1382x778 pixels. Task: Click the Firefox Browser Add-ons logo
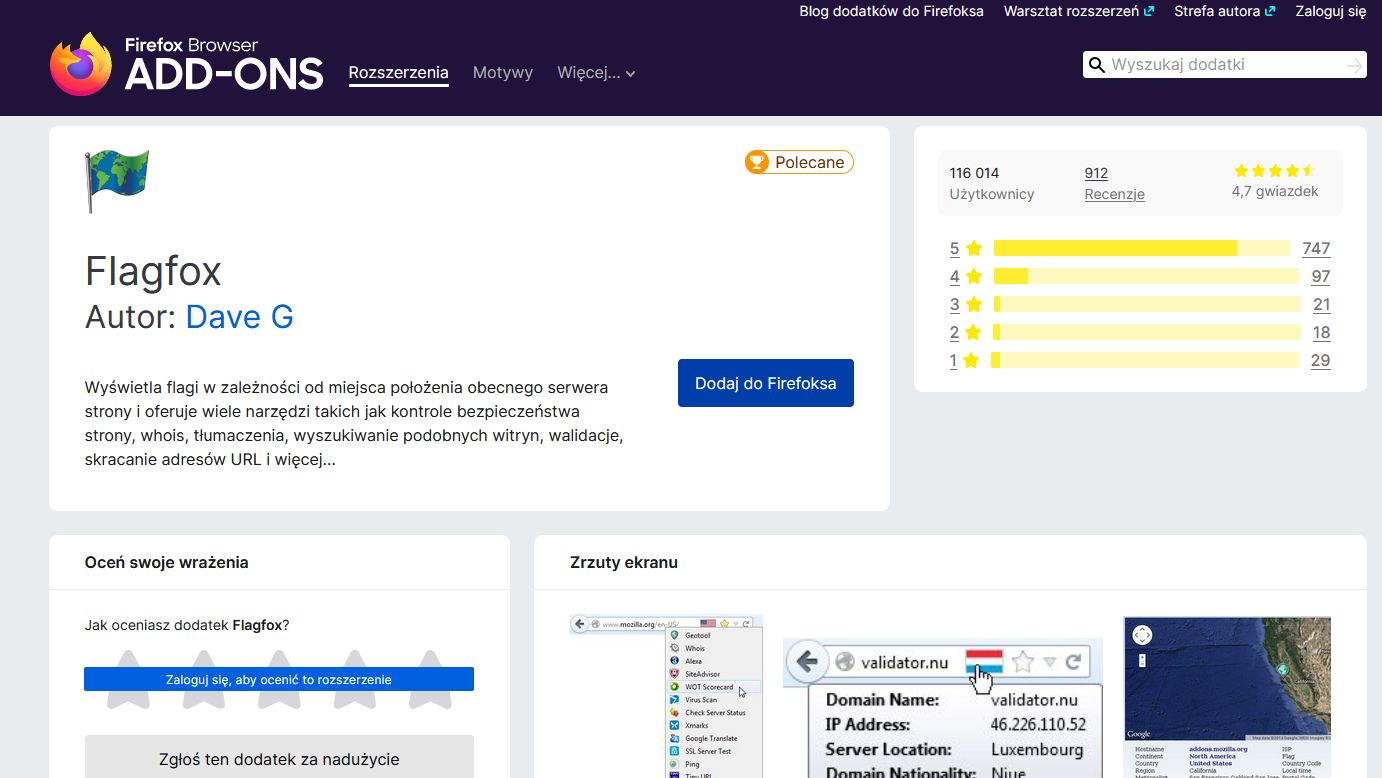(186, 64)
